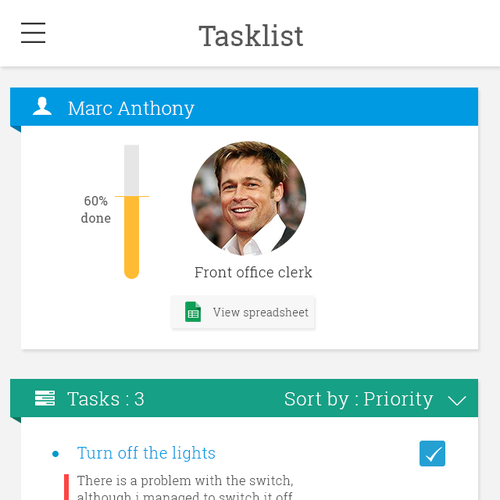Mark Turn off the lights task checkbox
The image size is (500, 500).
[x=432, y=453]
